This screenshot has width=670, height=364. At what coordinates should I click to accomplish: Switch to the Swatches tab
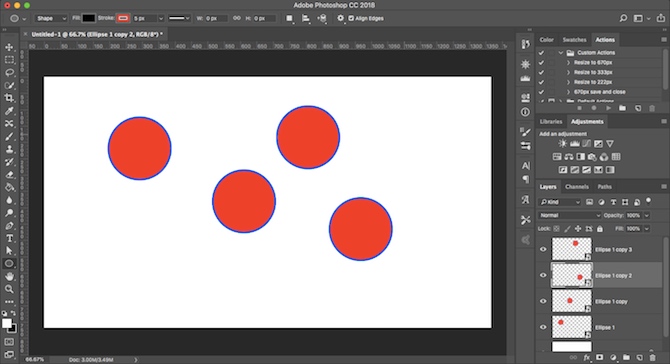[574, 40]
